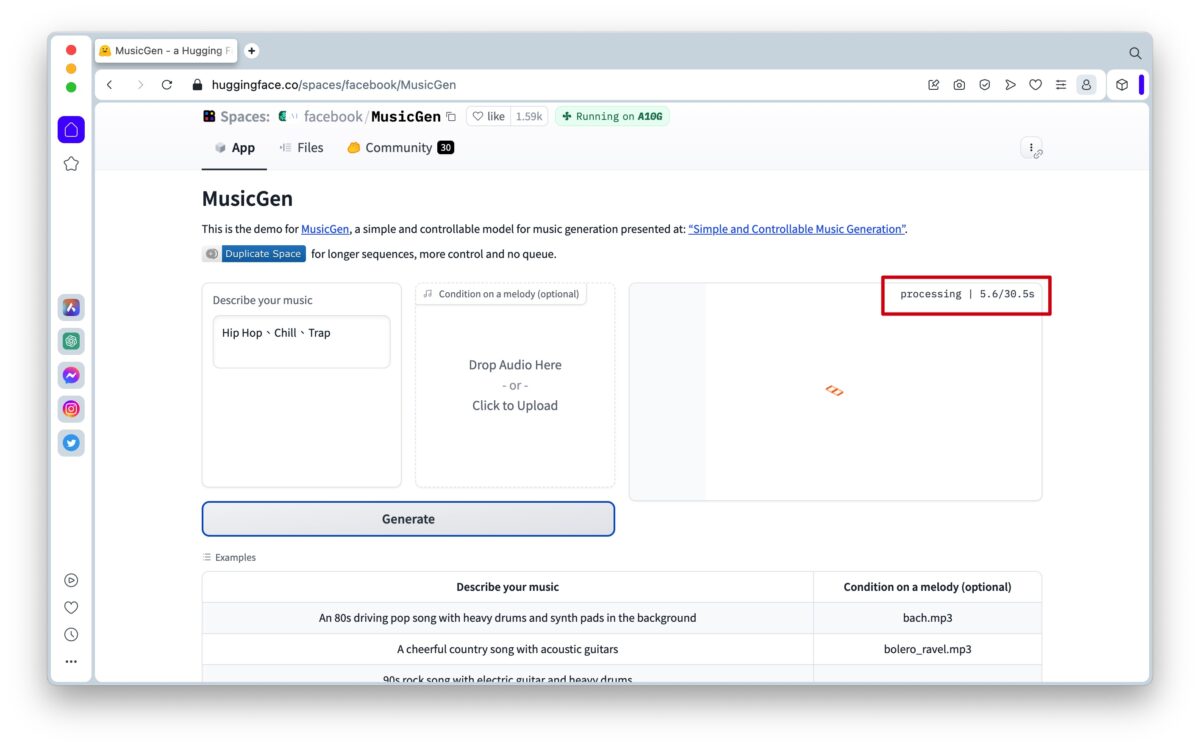Viewport: 1200px width, 748px height.
Task: Switch to the App tab
Action: [x=235, y=148]
